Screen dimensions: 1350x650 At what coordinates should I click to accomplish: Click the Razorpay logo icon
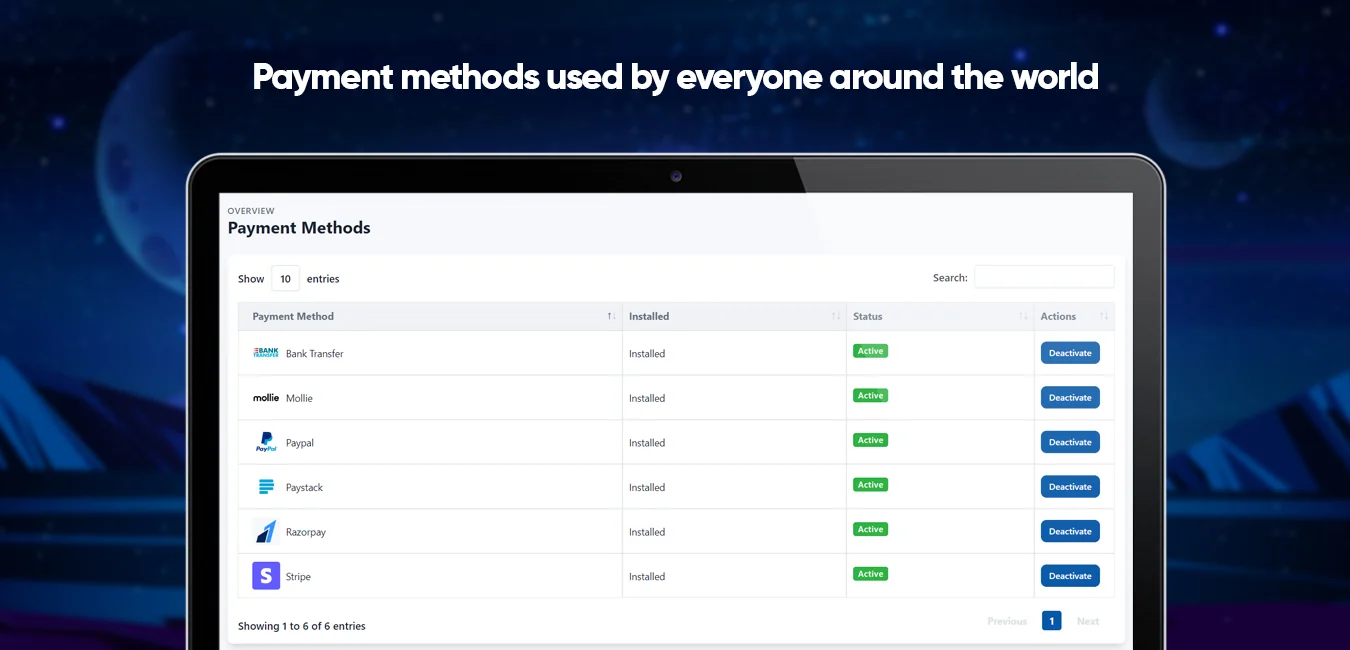click(x=266, y=532)
